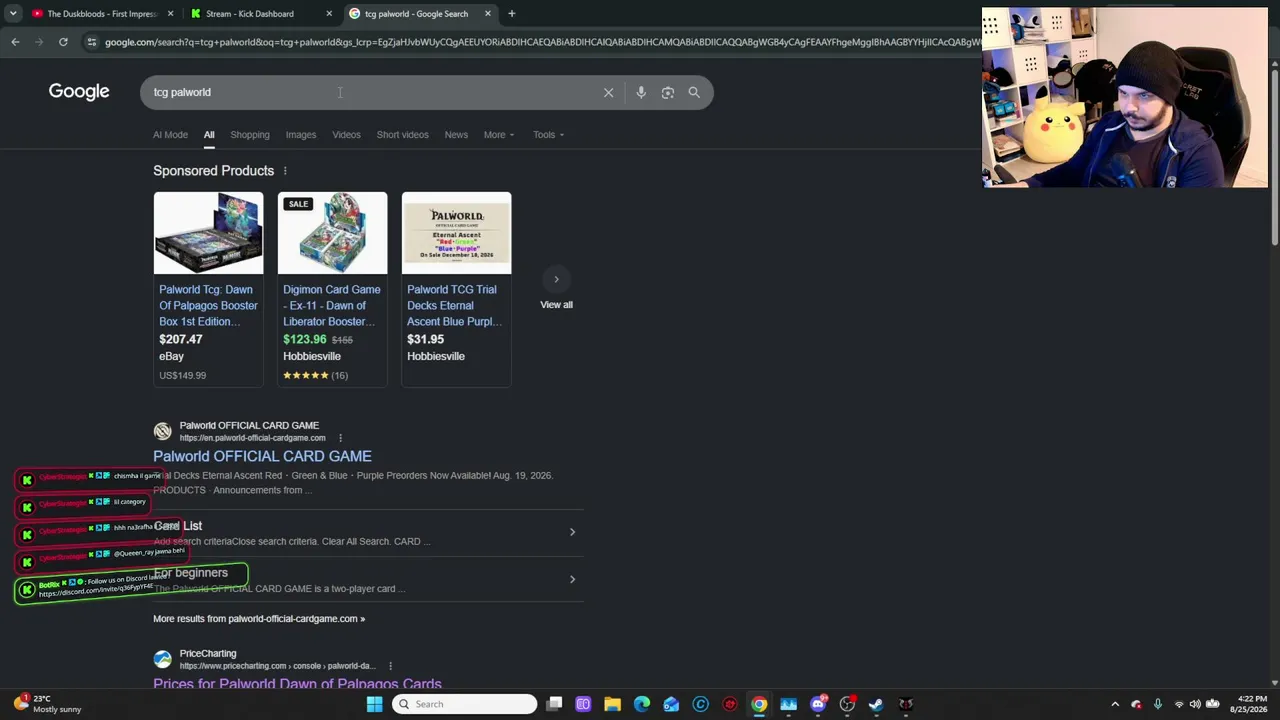Expand the Tools dropdown
Image resolution: width=1280 pixels, height=720 pixels.
click(x=548, y=135)
